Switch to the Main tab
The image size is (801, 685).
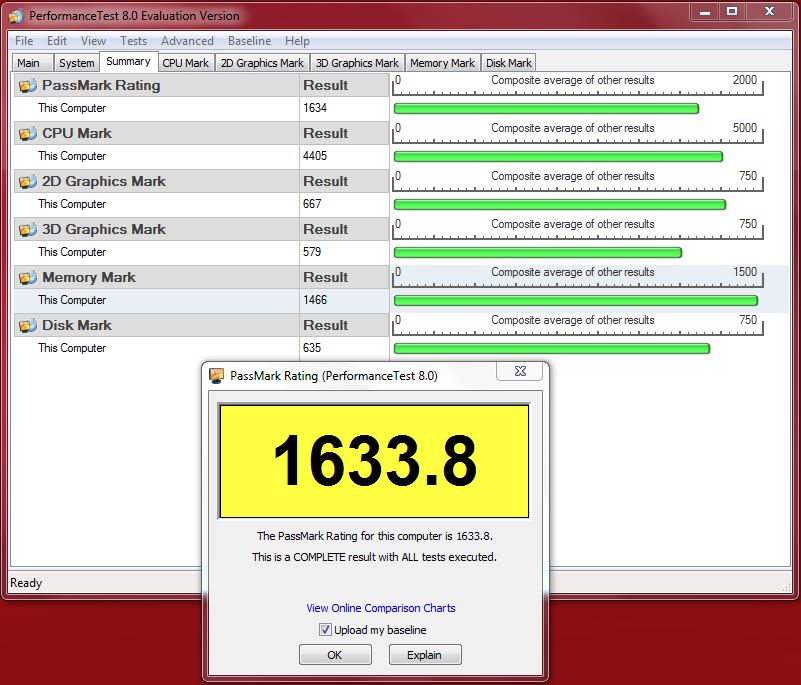click(x=32, y=63)
